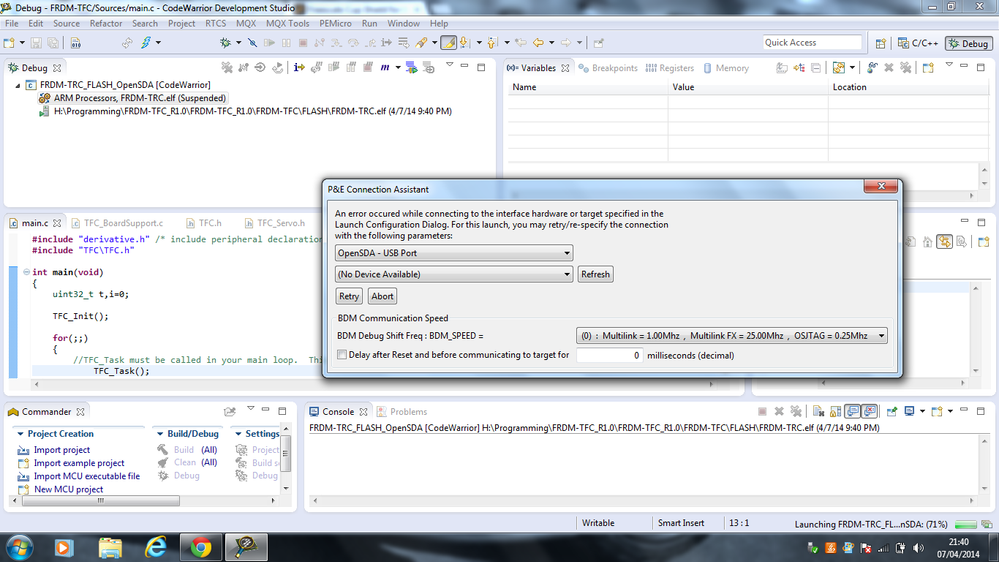The height and width of the screenshot is (562, 999).
Task: Click the Retry button in Connection Assistant
Action: click(x=349, y=296)
